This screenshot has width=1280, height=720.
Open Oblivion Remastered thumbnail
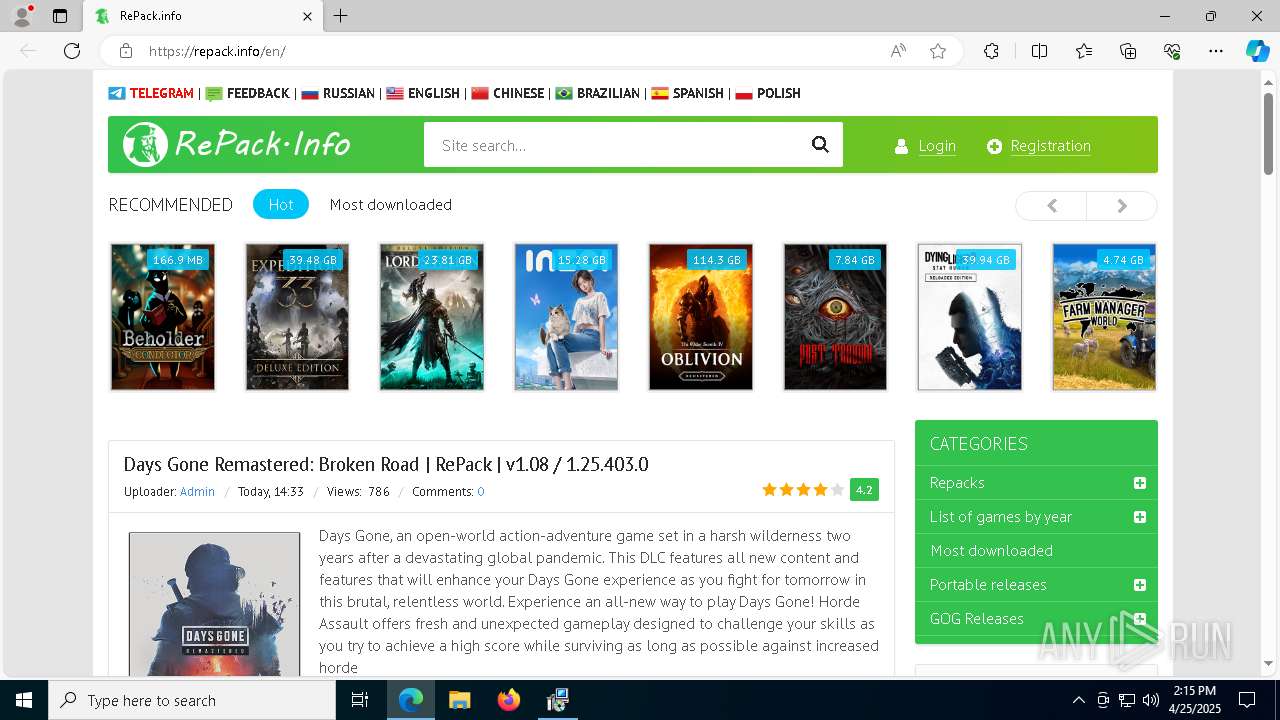click(701, 317)
